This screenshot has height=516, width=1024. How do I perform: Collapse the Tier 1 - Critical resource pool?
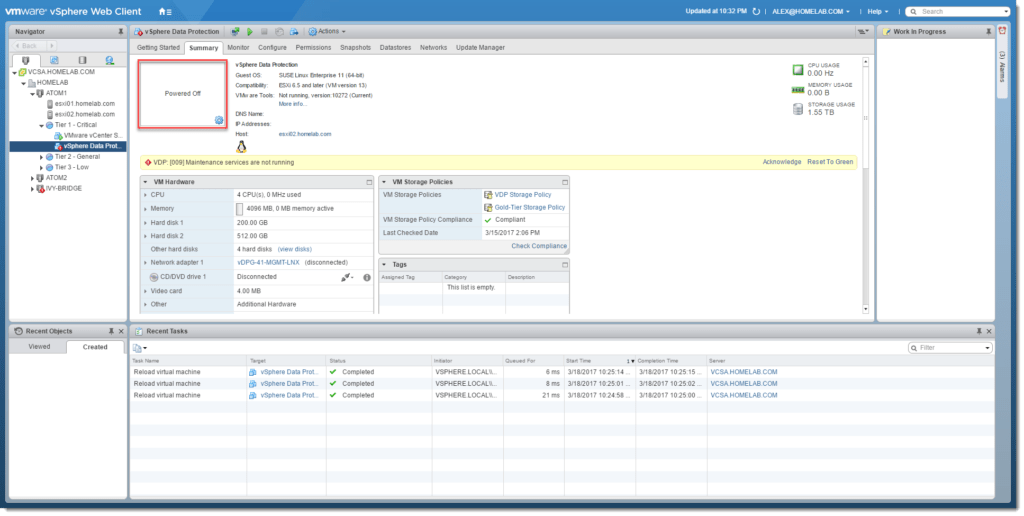[x=41, y=125]
